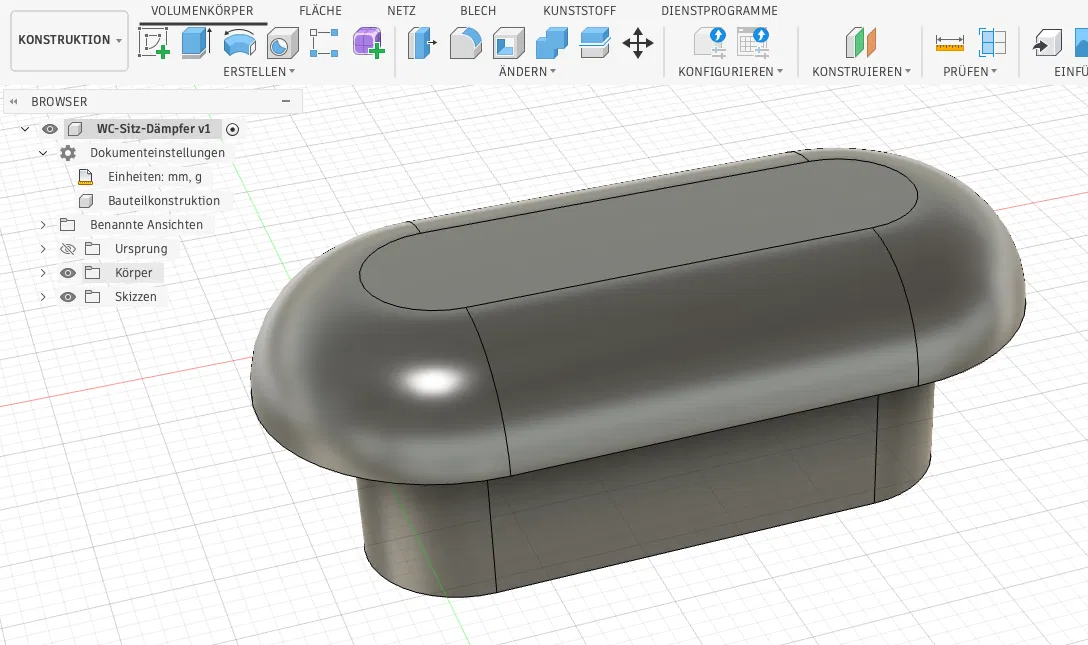
Task: Select the Ursprung label
Action: [x=141, y=249]
